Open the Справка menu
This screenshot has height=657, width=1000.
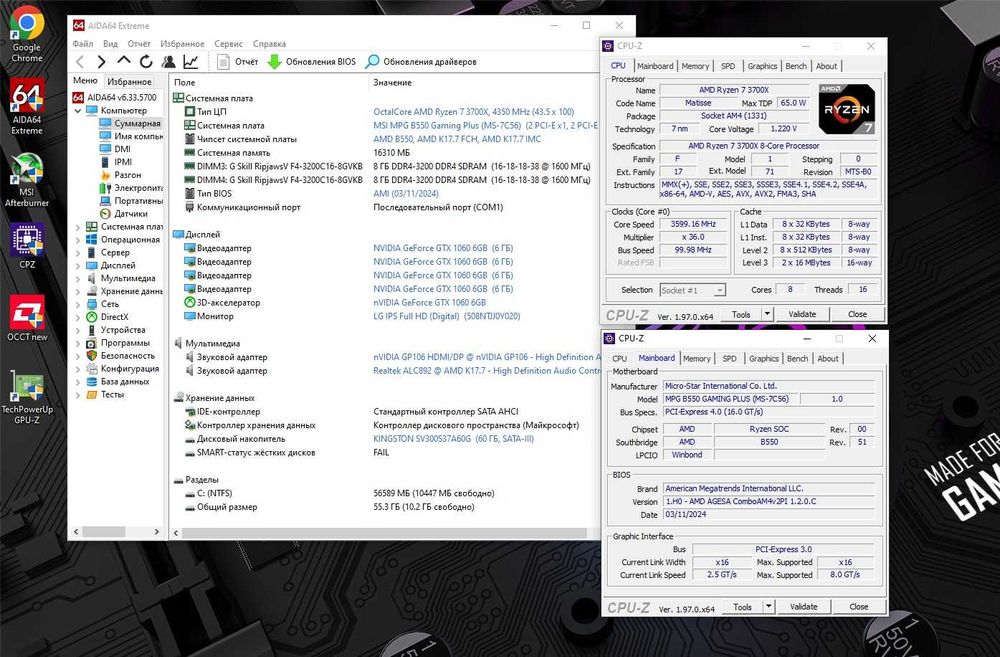click(x=269, y=43)
